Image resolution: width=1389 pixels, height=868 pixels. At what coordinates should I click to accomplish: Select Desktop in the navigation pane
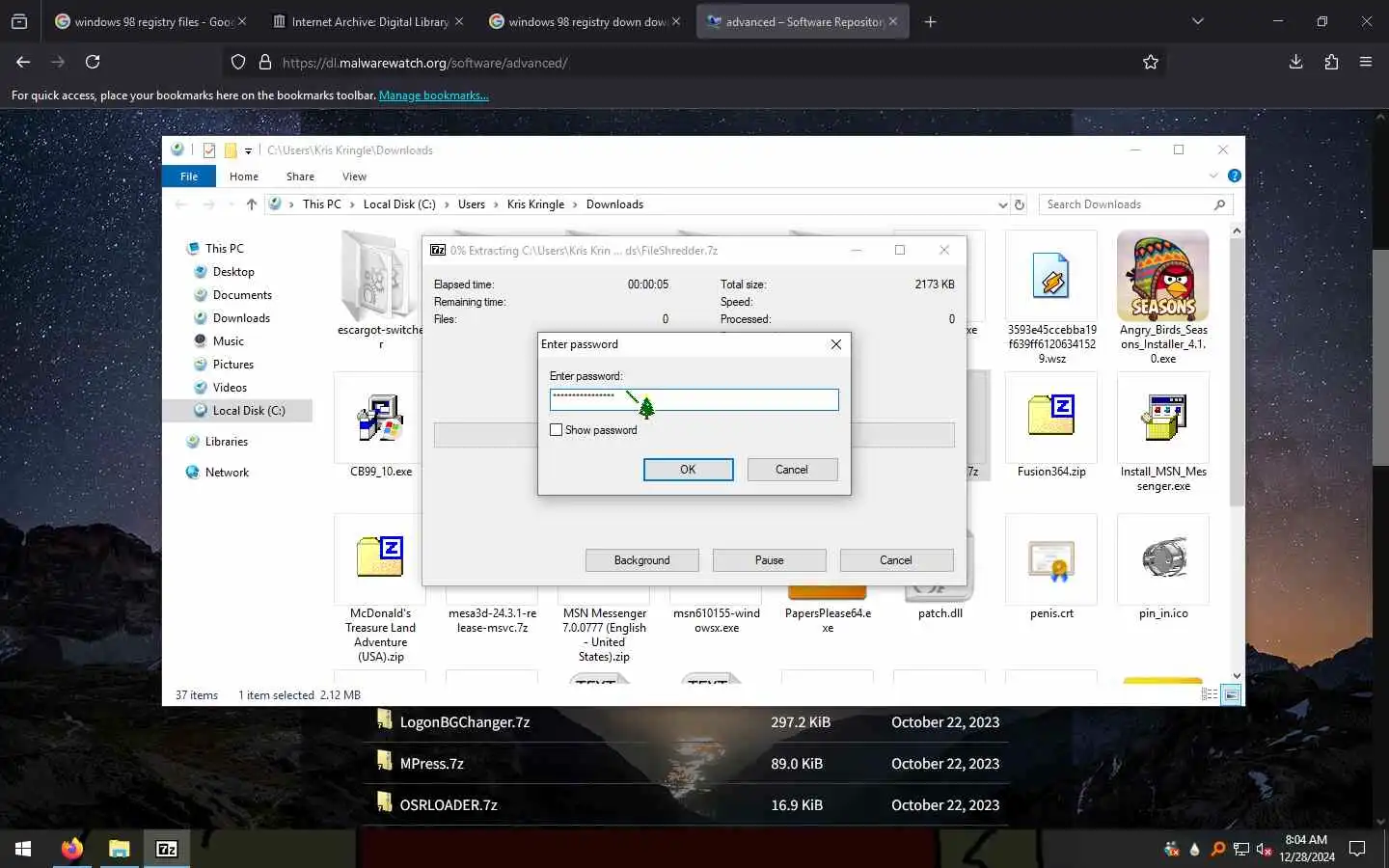tap(233, 272)
